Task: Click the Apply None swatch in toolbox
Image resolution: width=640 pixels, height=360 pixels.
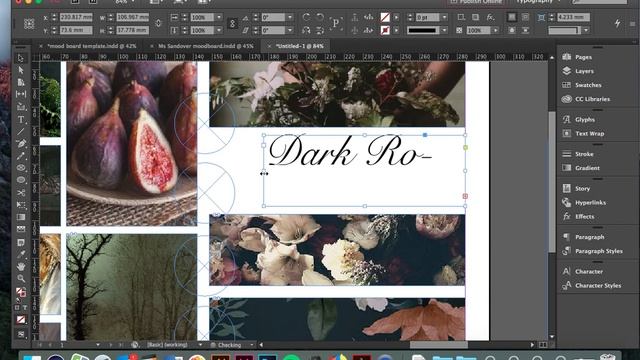Action: [x=21, y=320]
